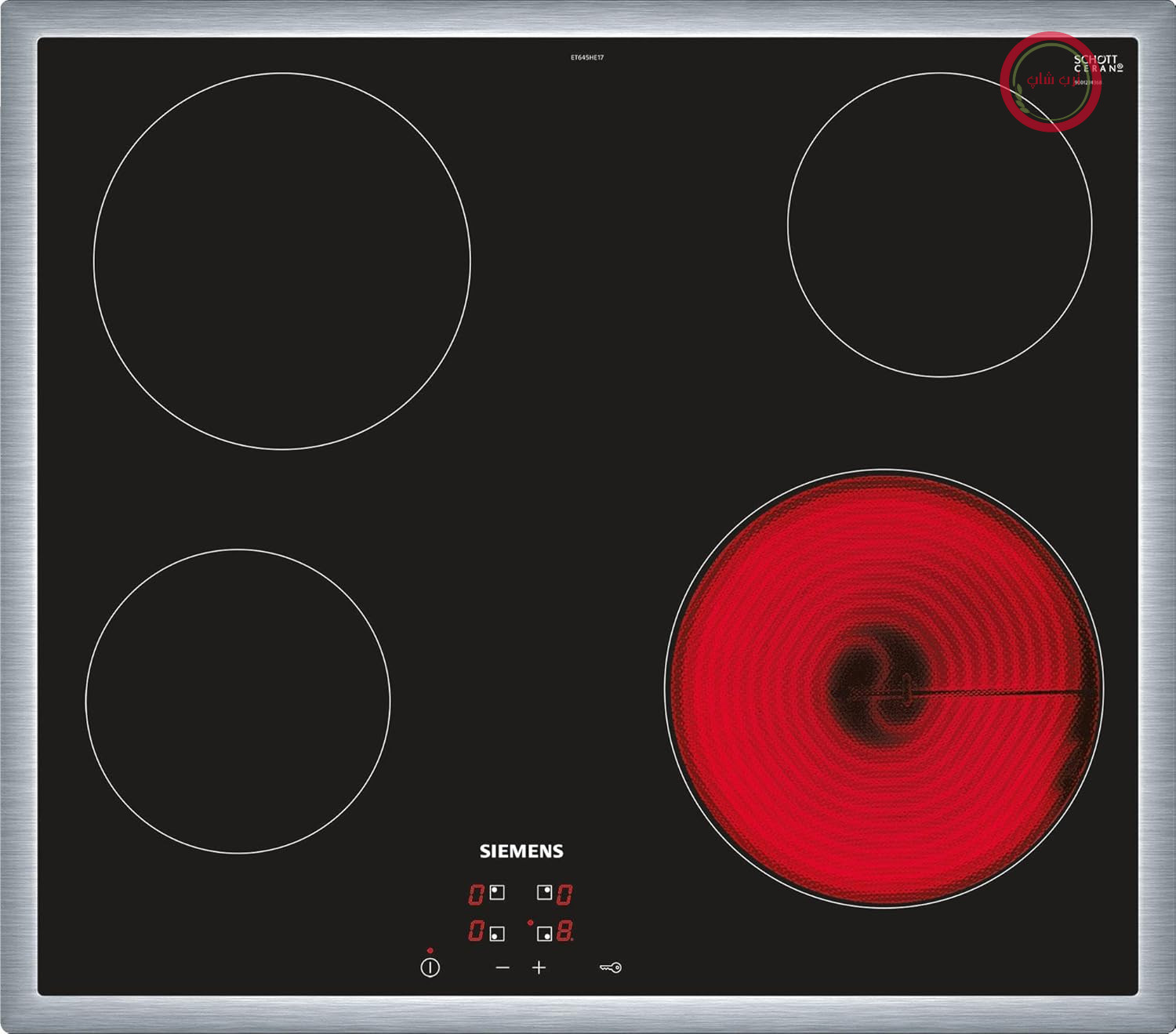Click the ET645HE17 model number label

587,57
